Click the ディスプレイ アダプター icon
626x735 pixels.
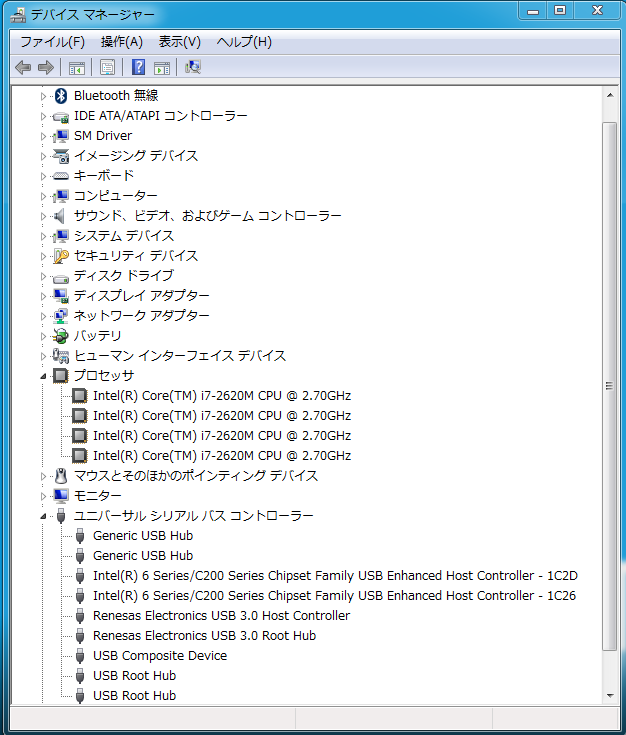point(61,296)
